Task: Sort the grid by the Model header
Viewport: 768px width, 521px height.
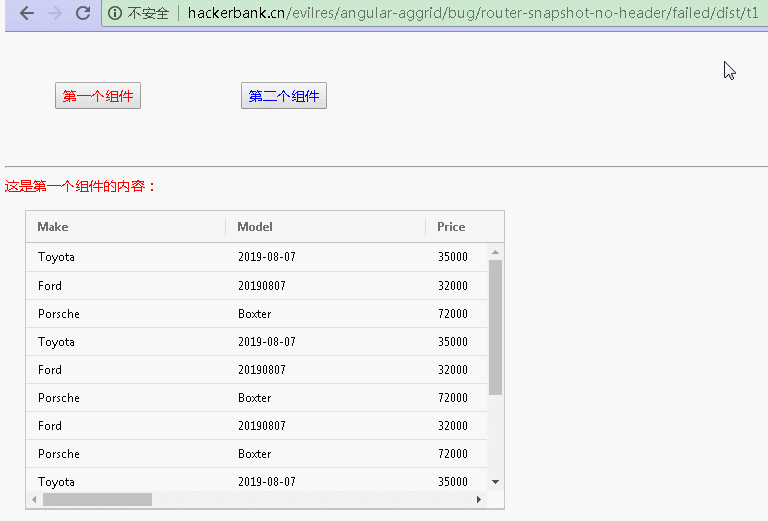Action: (325, 227)
